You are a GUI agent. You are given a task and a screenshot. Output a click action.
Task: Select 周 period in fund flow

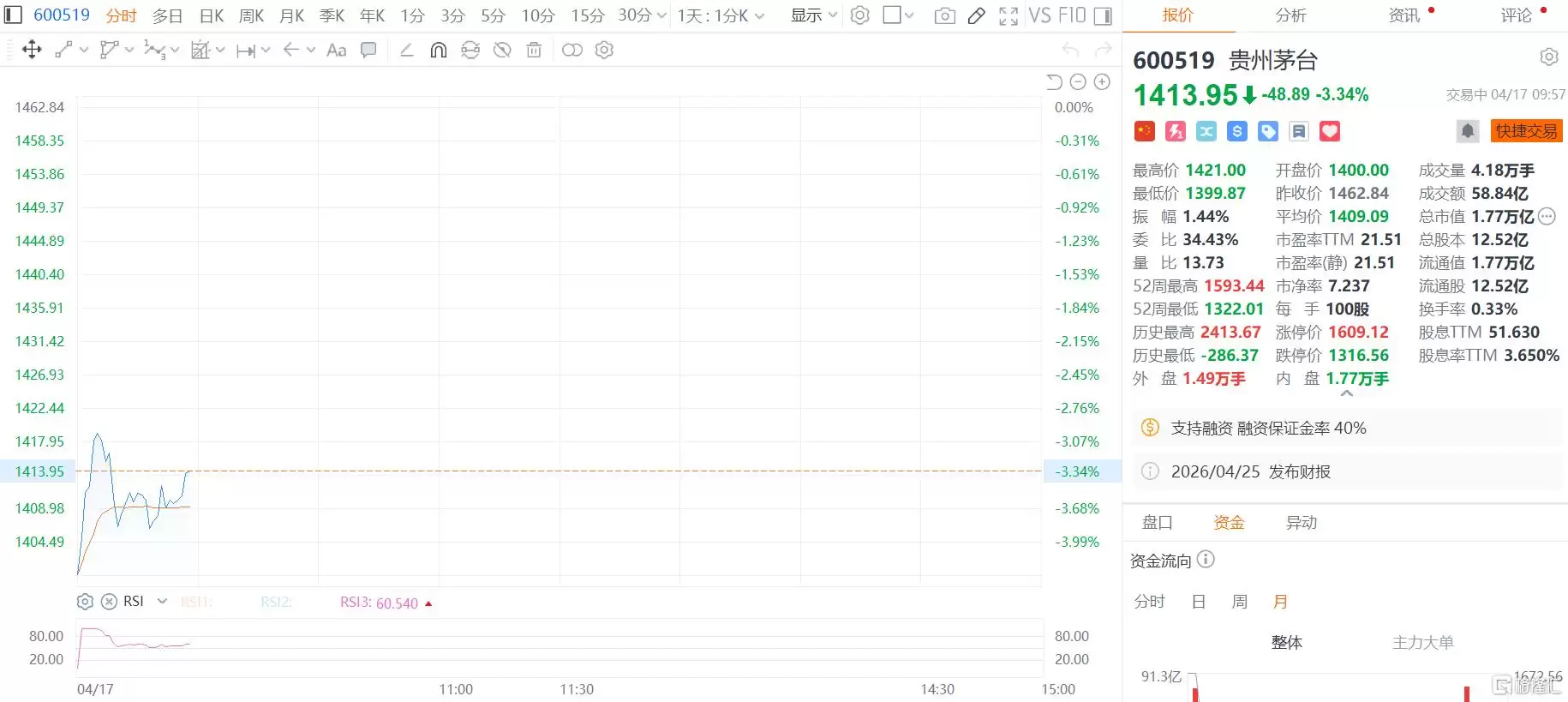click(x=1239, y=602)
